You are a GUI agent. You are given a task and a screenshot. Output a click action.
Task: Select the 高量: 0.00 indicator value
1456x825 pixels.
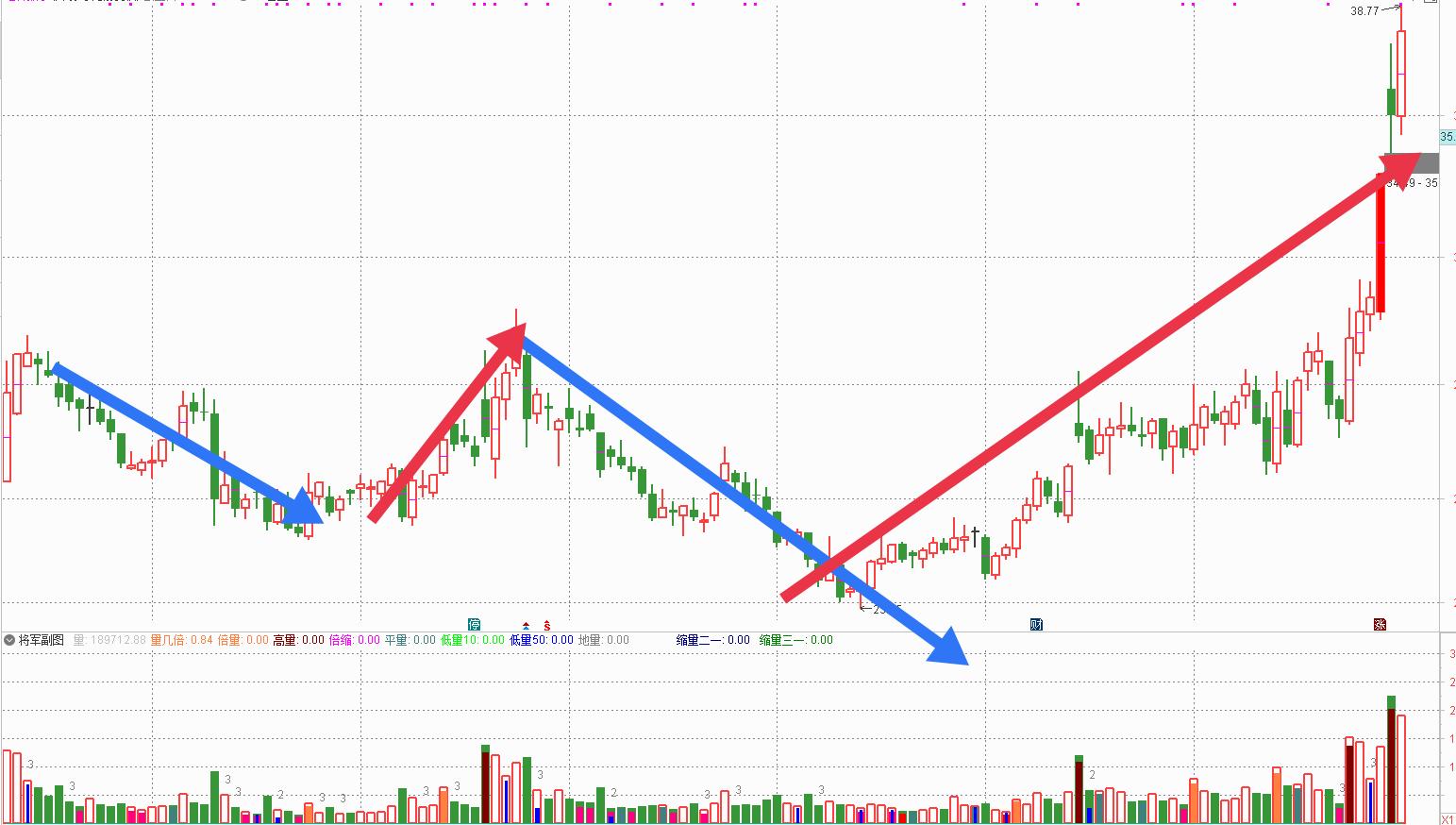point(298,640)
